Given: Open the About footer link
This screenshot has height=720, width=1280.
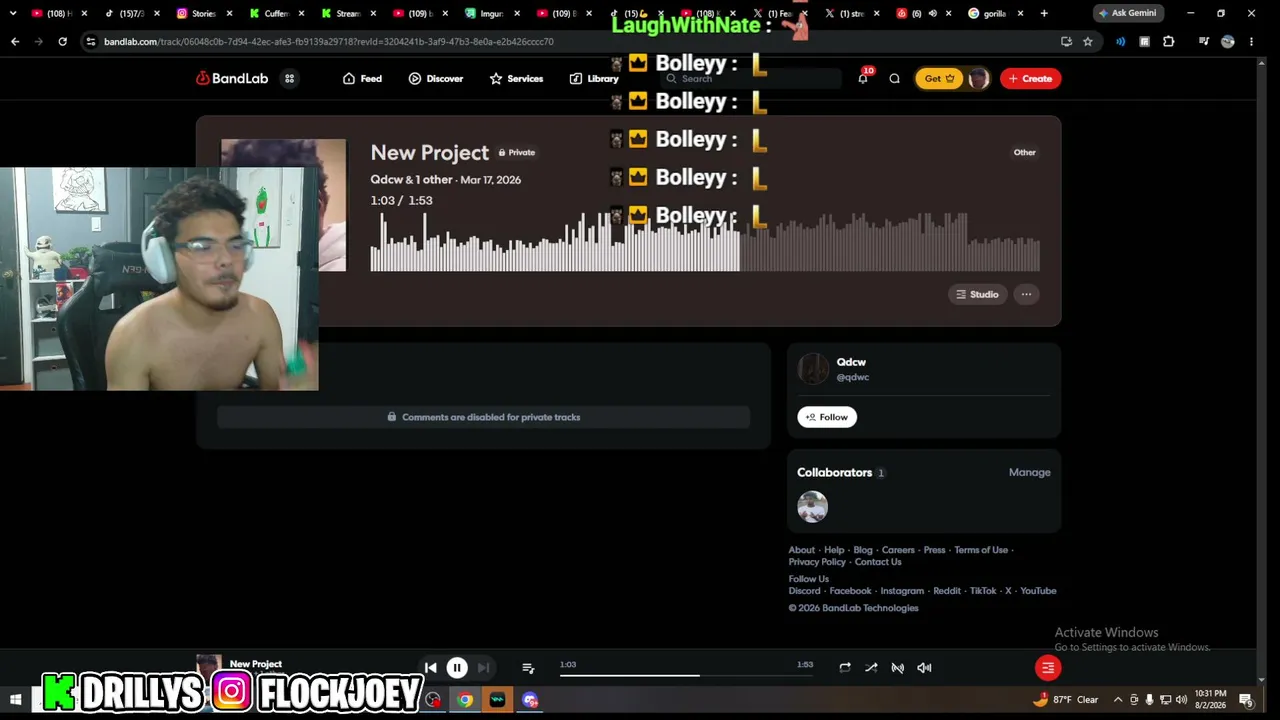Looking at the screenshot, I should click(x=801, y=550).
